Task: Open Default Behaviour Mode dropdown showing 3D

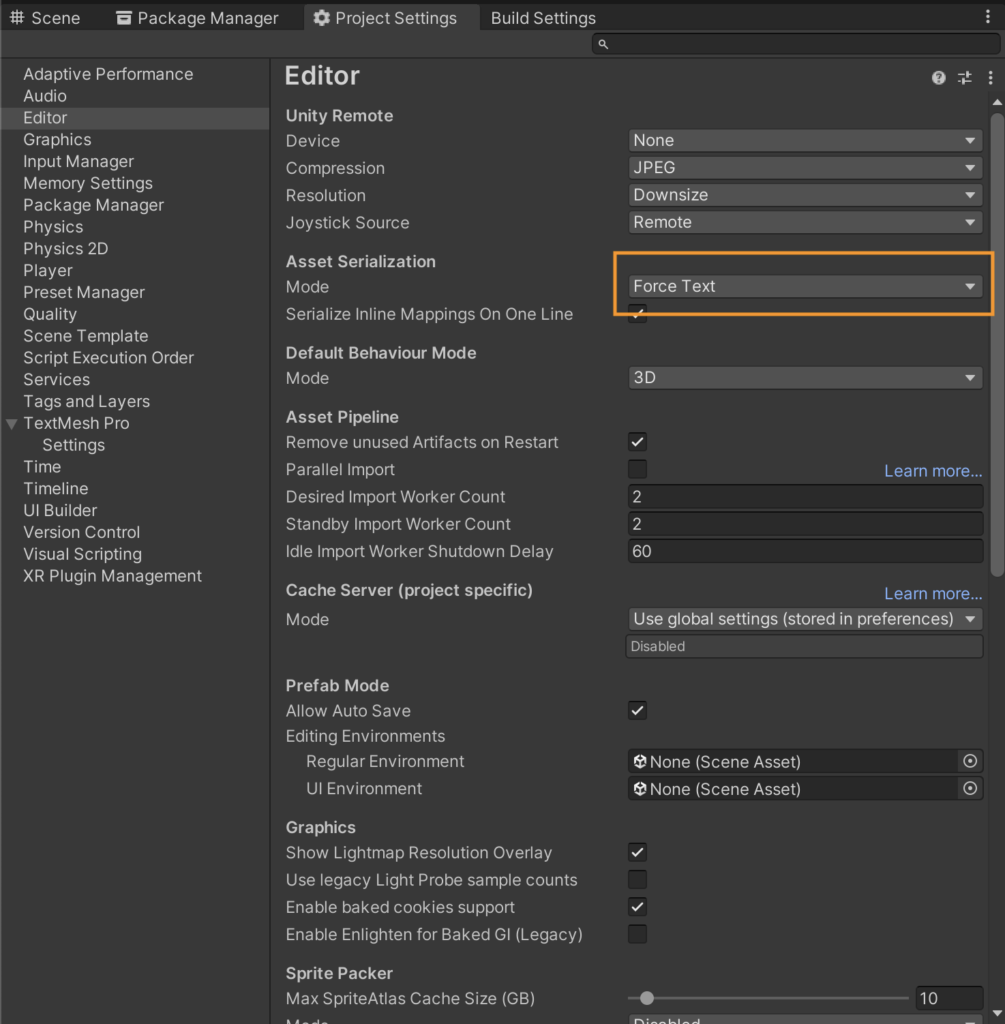Action: click(805, 377)
